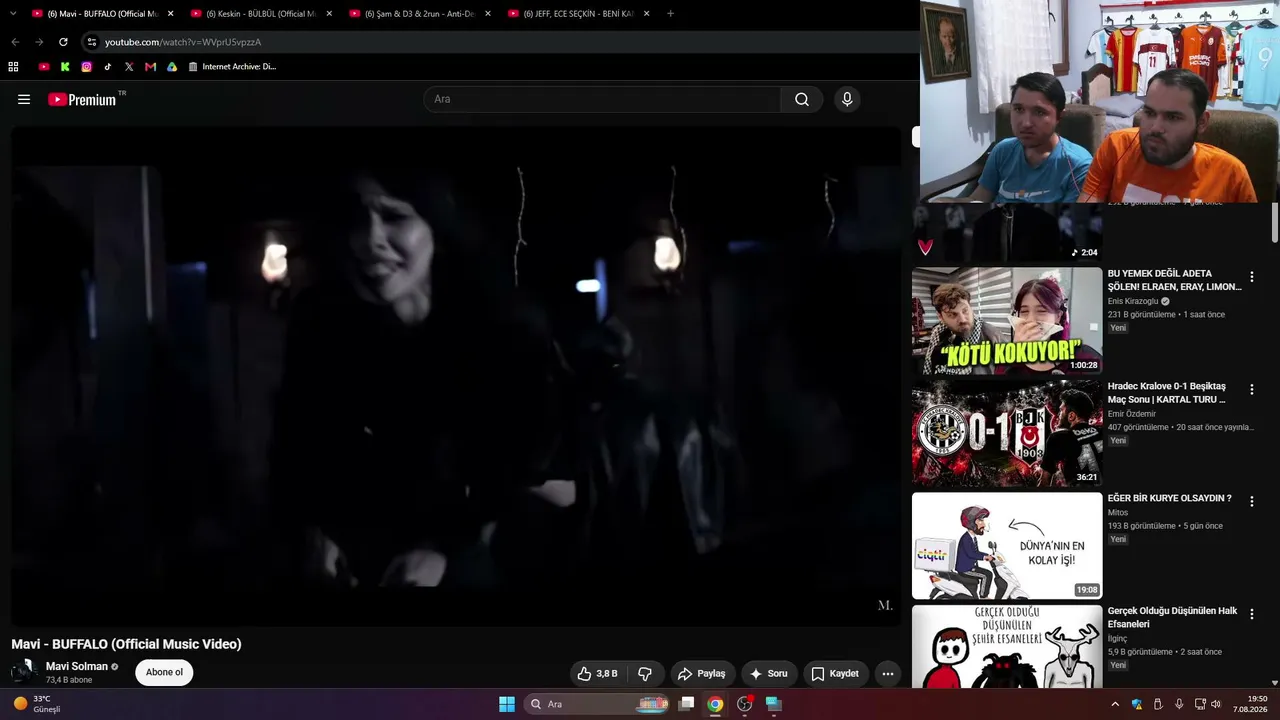Image resolution: width=1280 pixels, height=720 pixels.
Task: Click the YouTube search magnifier button
Action: [802, 99]
